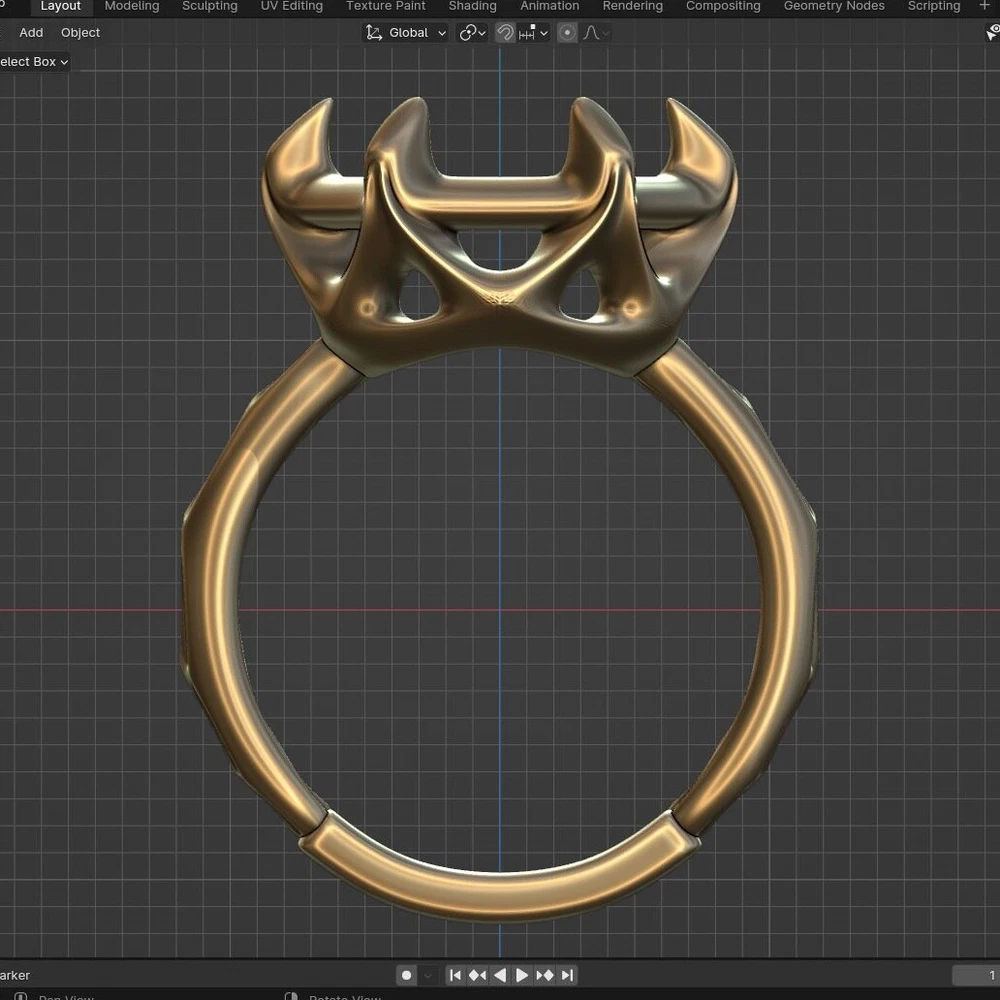Play the animation forward
Screen dimensions: 1000x1000
click(x=522, y=975)
